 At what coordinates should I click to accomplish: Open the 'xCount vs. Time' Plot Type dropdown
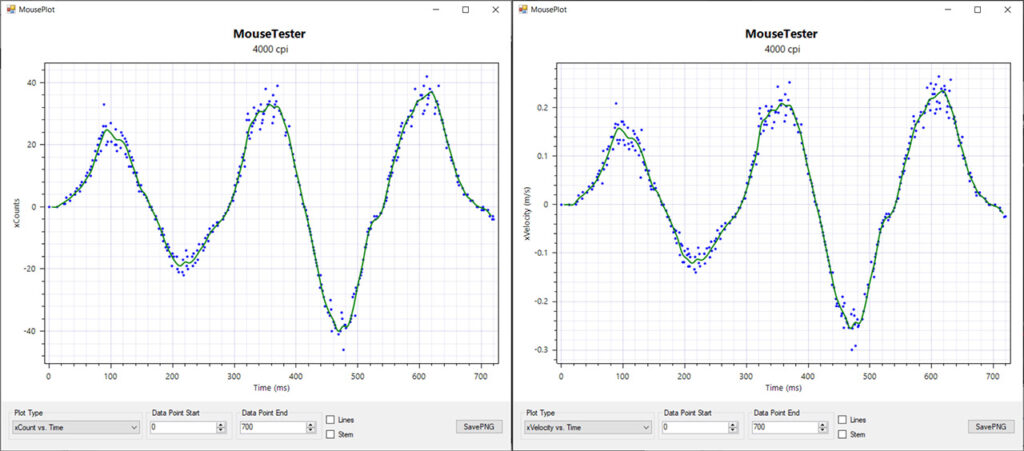pos(75,427)
